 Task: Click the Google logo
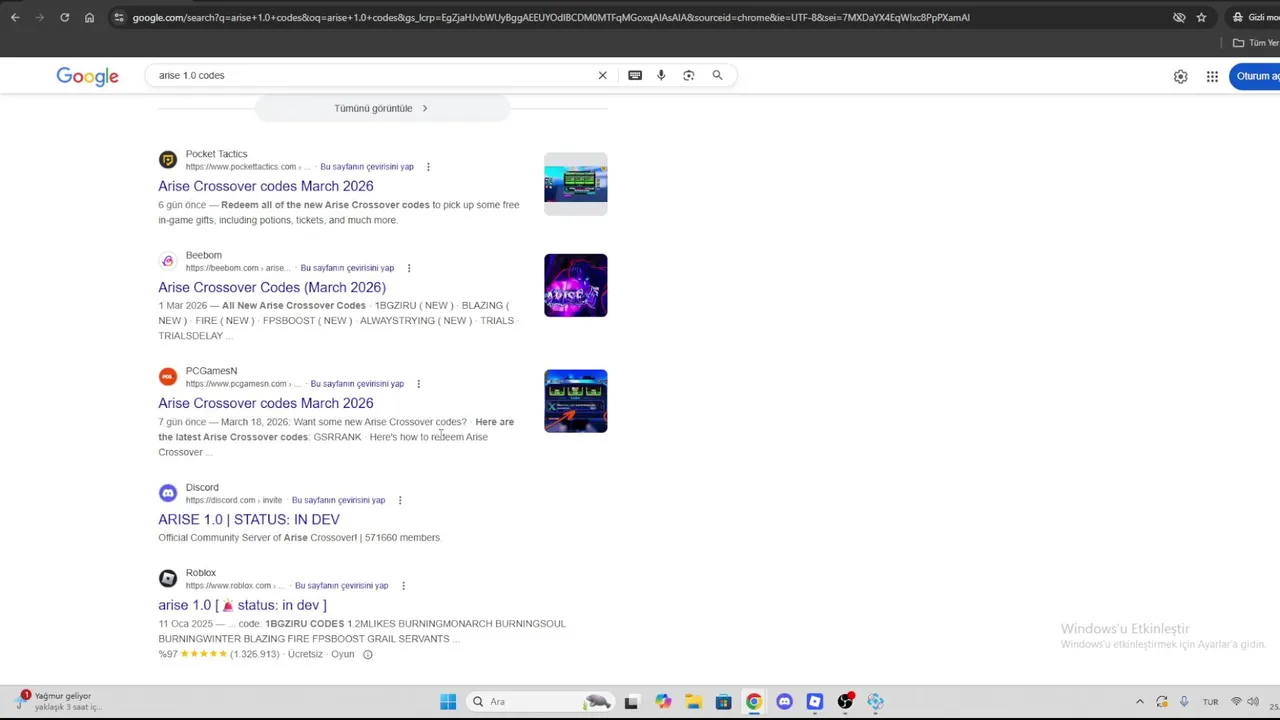pos(87,77)
